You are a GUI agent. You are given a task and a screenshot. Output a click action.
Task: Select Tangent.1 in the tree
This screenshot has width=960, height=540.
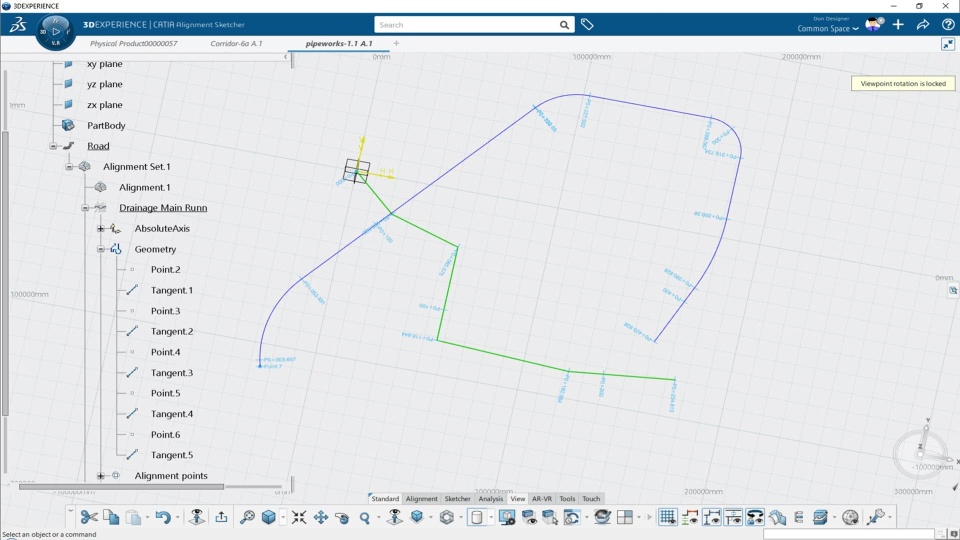point(171,290)
